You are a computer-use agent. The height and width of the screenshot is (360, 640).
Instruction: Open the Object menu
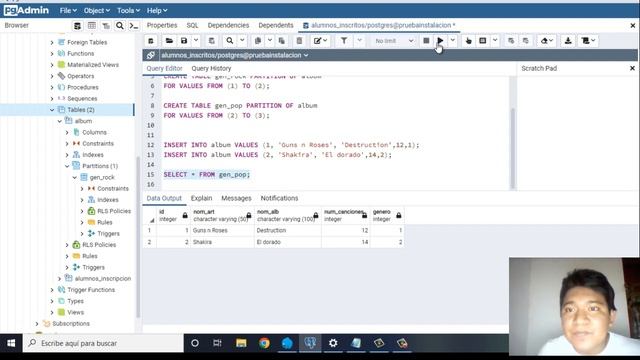(x=97, y=11)
